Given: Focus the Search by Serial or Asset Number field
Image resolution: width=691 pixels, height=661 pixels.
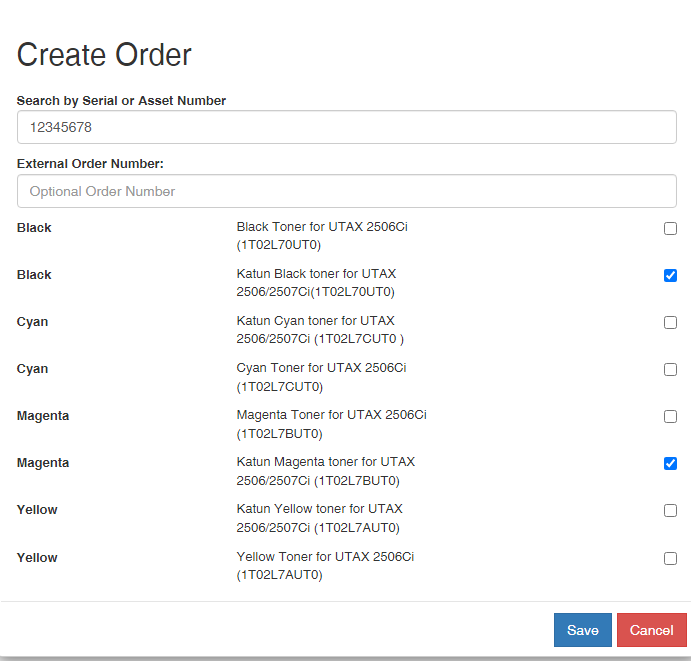Looking at the screenshot, I should tap(347, 127).
